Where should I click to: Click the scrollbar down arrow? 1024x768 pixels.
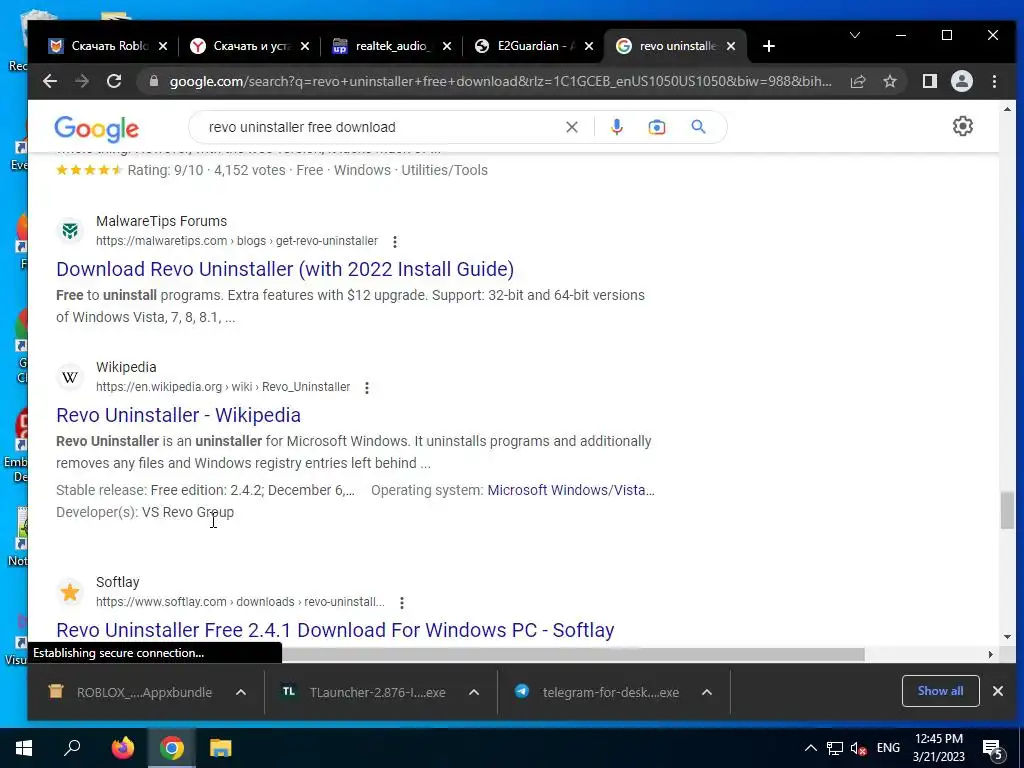(1007, 637)
